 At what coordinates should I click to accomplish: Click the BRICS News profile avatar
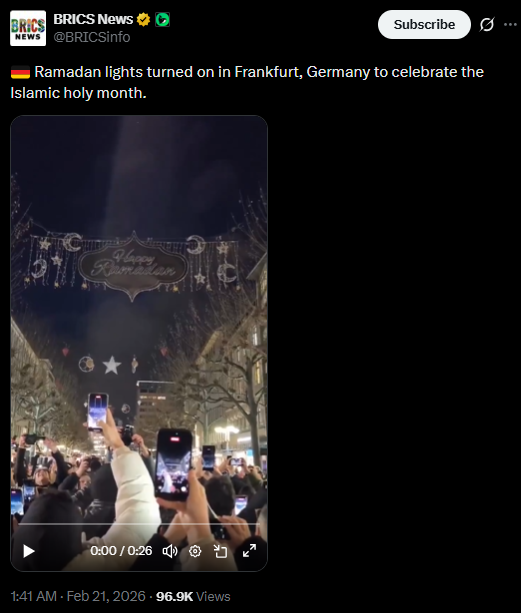coord(28,28)
